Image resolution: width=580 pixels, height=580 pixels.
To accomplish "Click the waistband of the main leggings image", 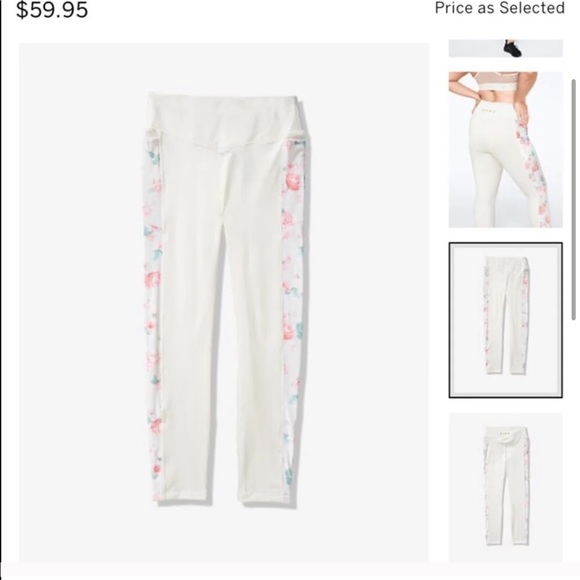I will pyautogui.click(x=226, y=120).
